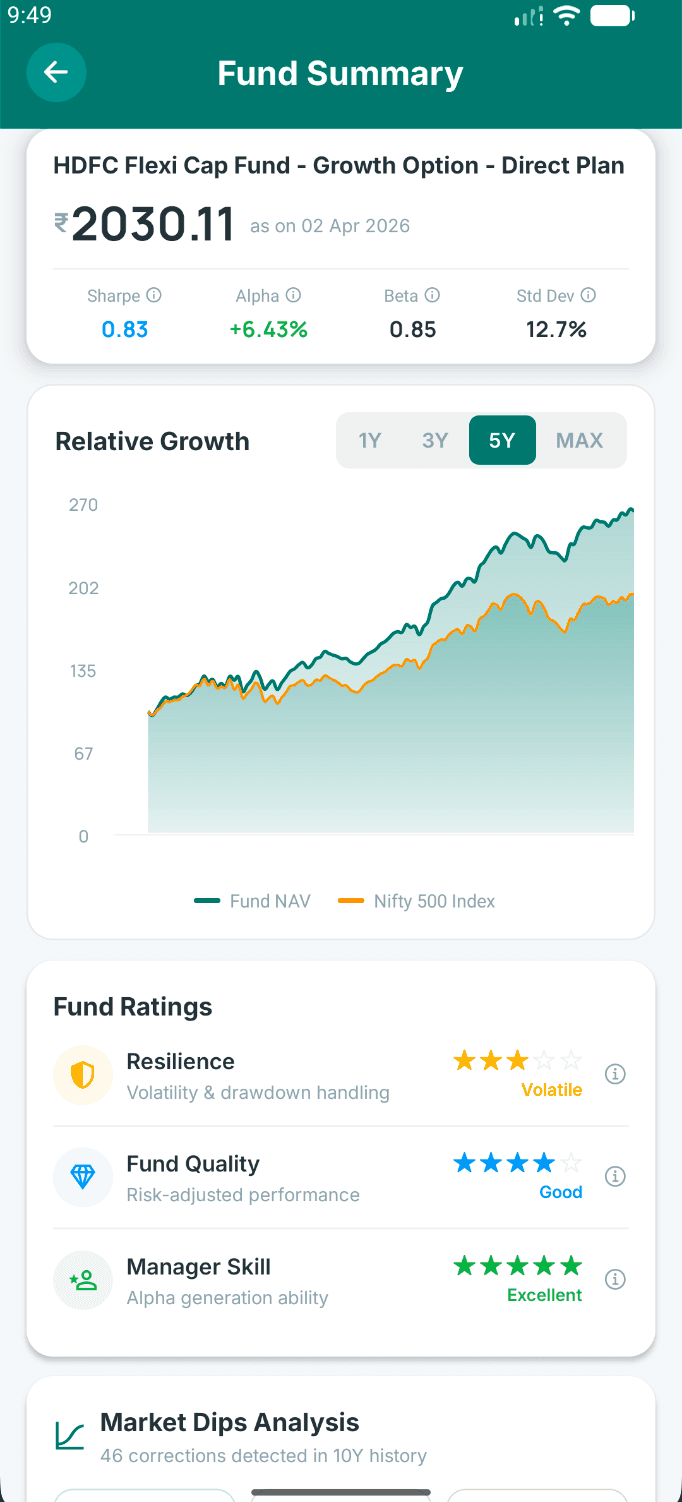682x1502 pixels.
Task: Select the Fund Quality diamond icon
Action: click(82, 1178)
